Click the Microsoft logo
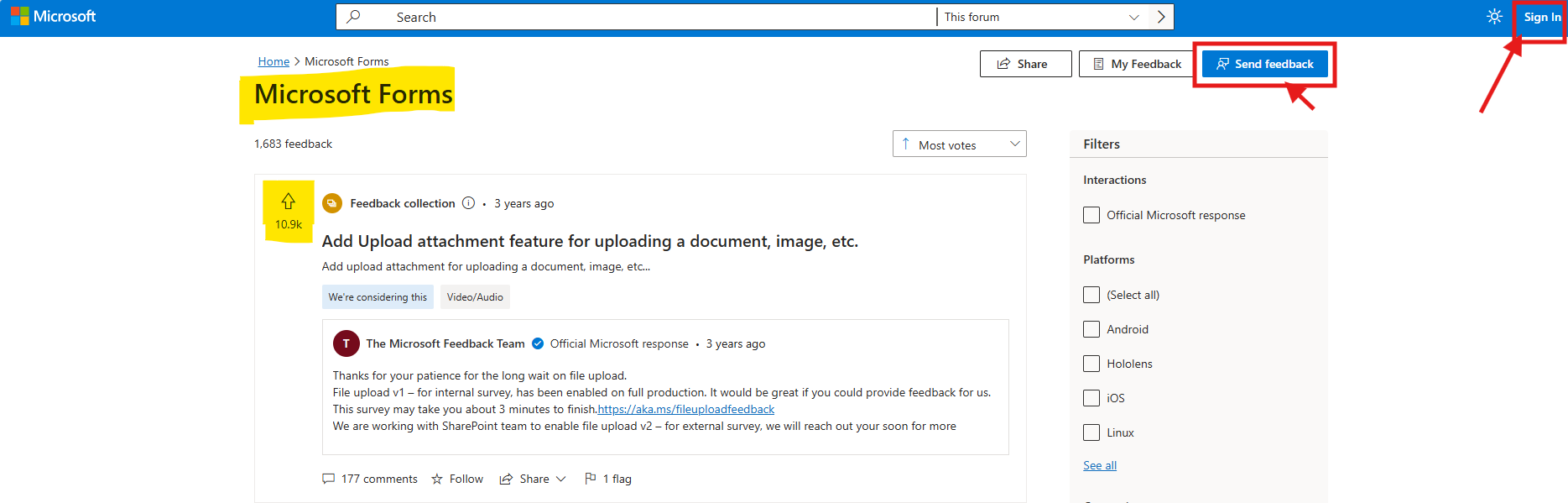 tap(54, 16)
